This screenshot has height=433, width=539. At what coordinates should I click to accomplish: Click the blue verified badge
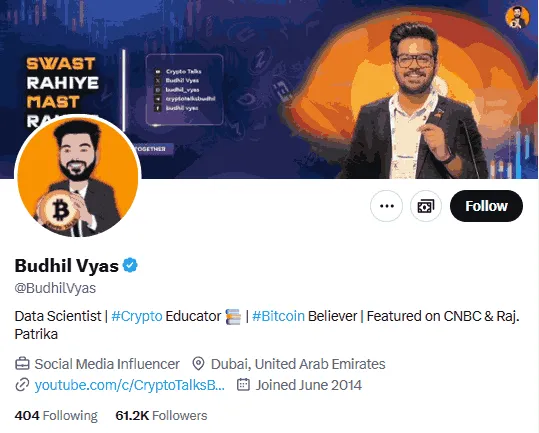[x=130, y=265]
